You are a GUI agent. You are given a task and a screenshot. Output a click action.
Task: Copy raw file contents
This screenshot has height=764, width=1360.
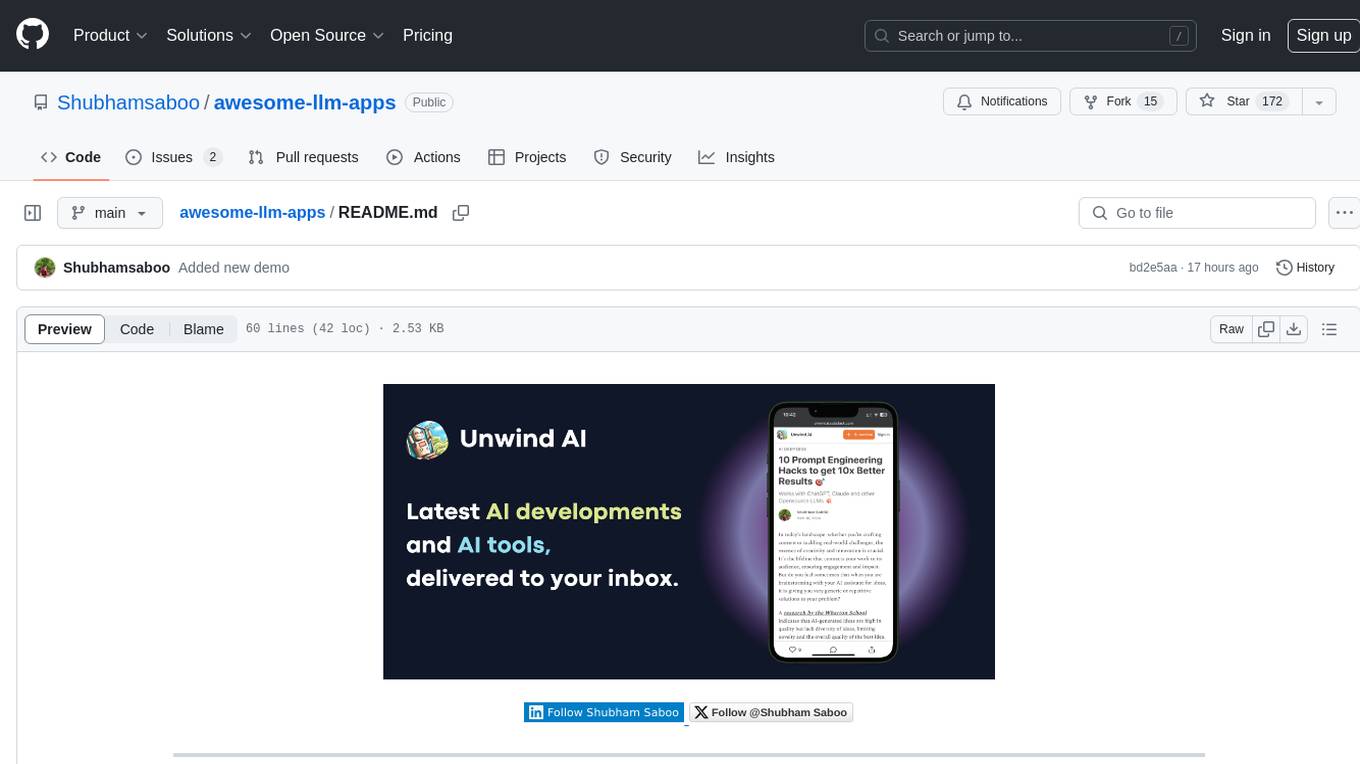tap(1267, 329)
